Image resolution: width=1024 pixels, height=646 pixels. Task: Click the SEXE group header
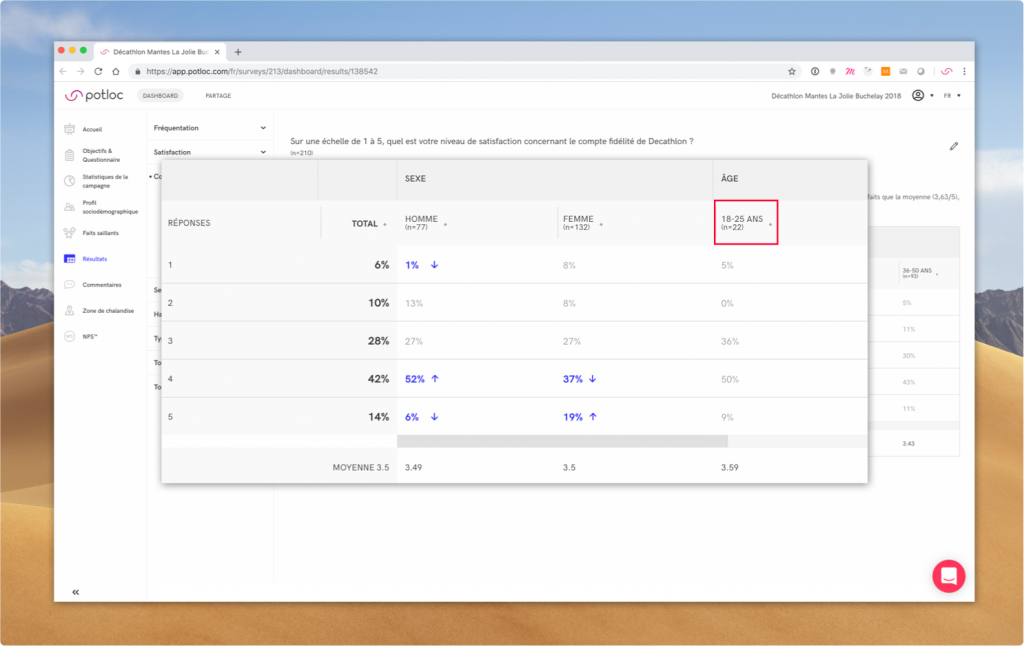tap(415, 178)
